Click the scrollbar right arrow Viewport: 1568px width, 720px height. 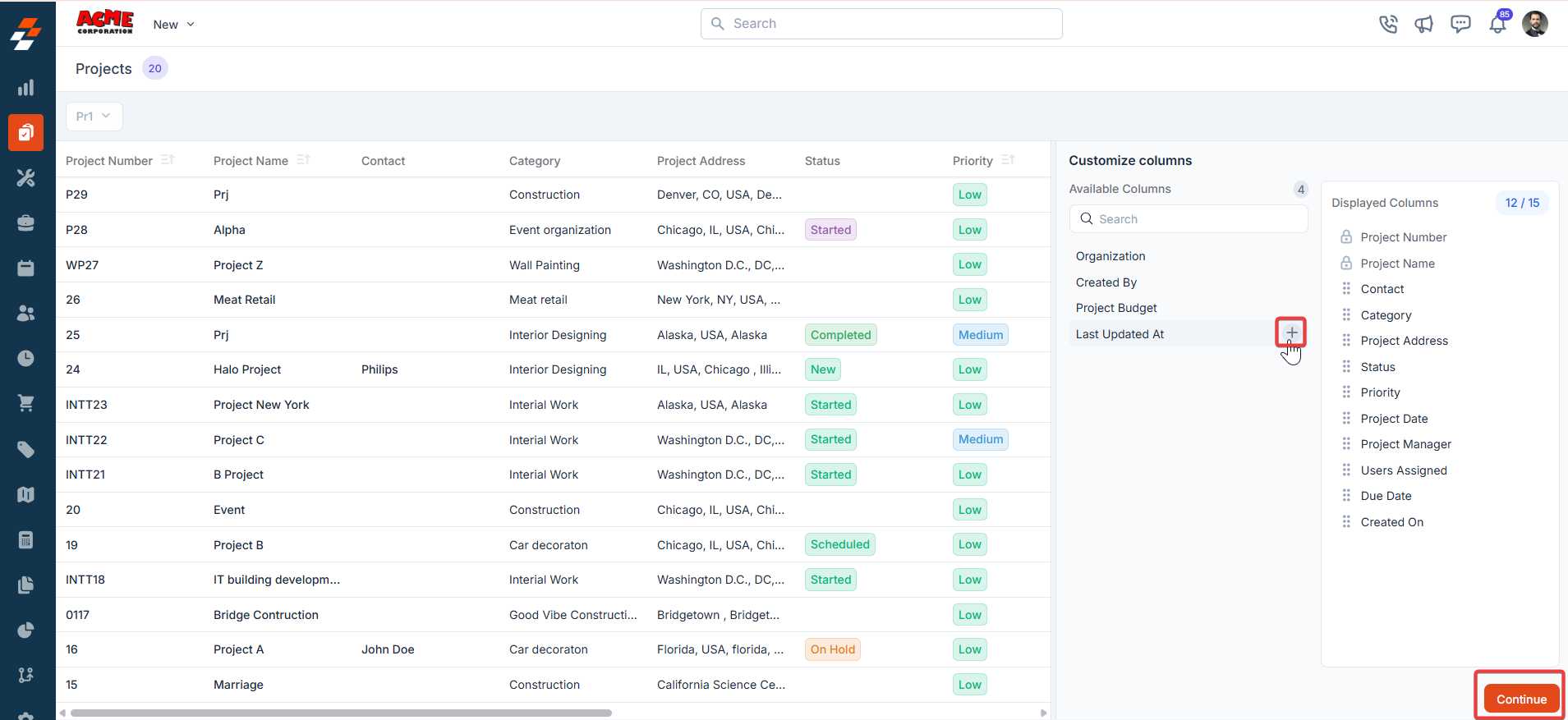[x=1044, y=713]
